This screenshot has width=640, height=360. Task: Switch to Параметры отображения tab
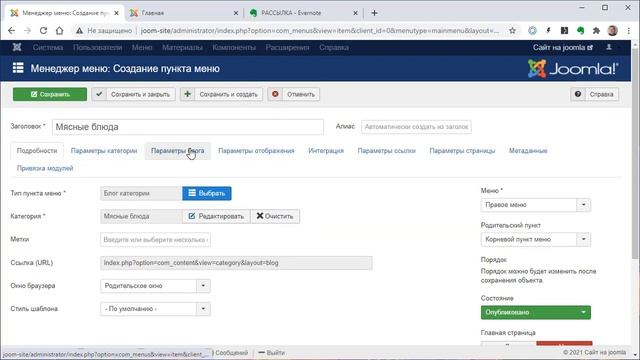[256, 151]
